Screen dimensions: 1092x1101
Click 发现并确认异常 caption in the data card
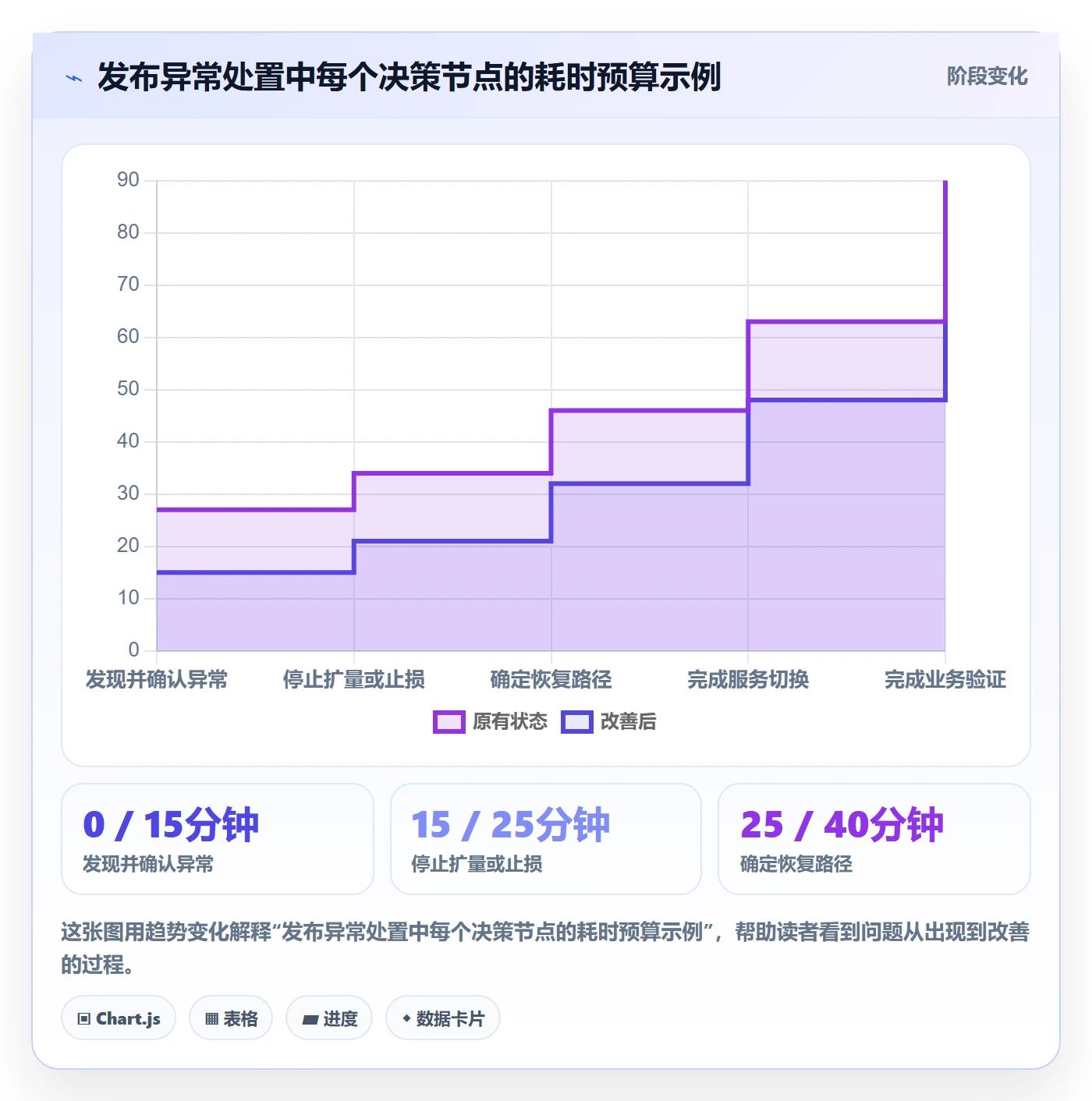[148, 865]
